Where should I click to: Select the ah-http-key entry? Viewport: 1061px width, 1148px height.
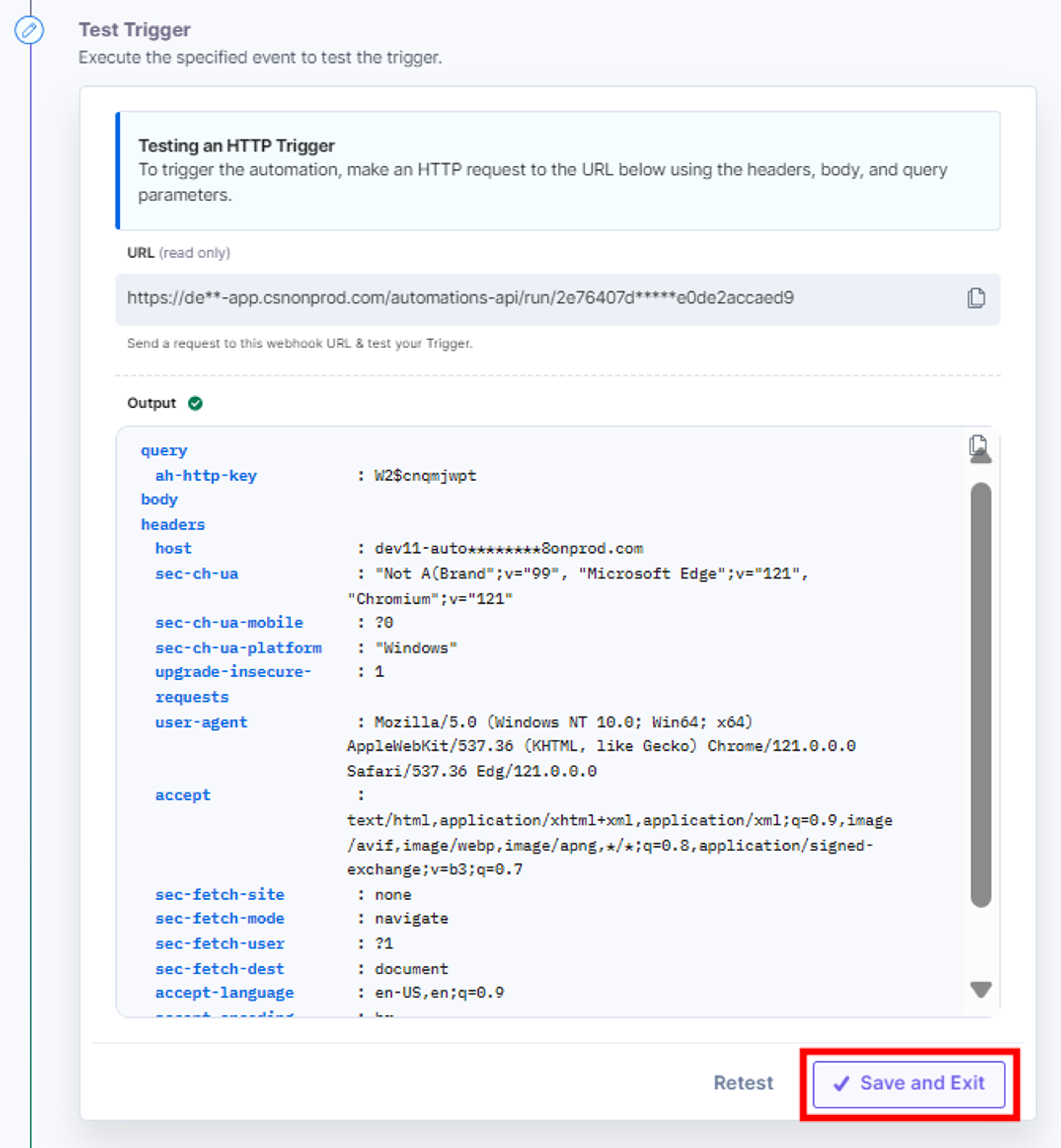(x=206, y=476)
